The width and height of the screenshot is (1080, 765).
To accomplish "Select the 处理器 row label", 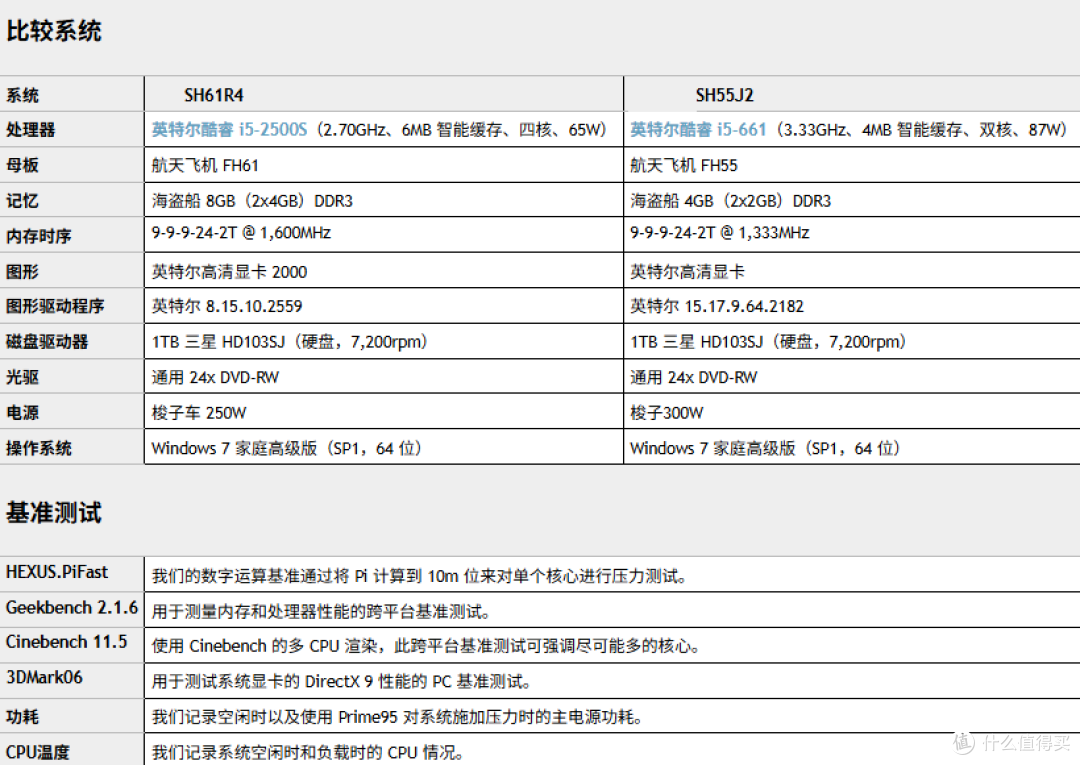I will pyautogui.click(x=30, y=129).
